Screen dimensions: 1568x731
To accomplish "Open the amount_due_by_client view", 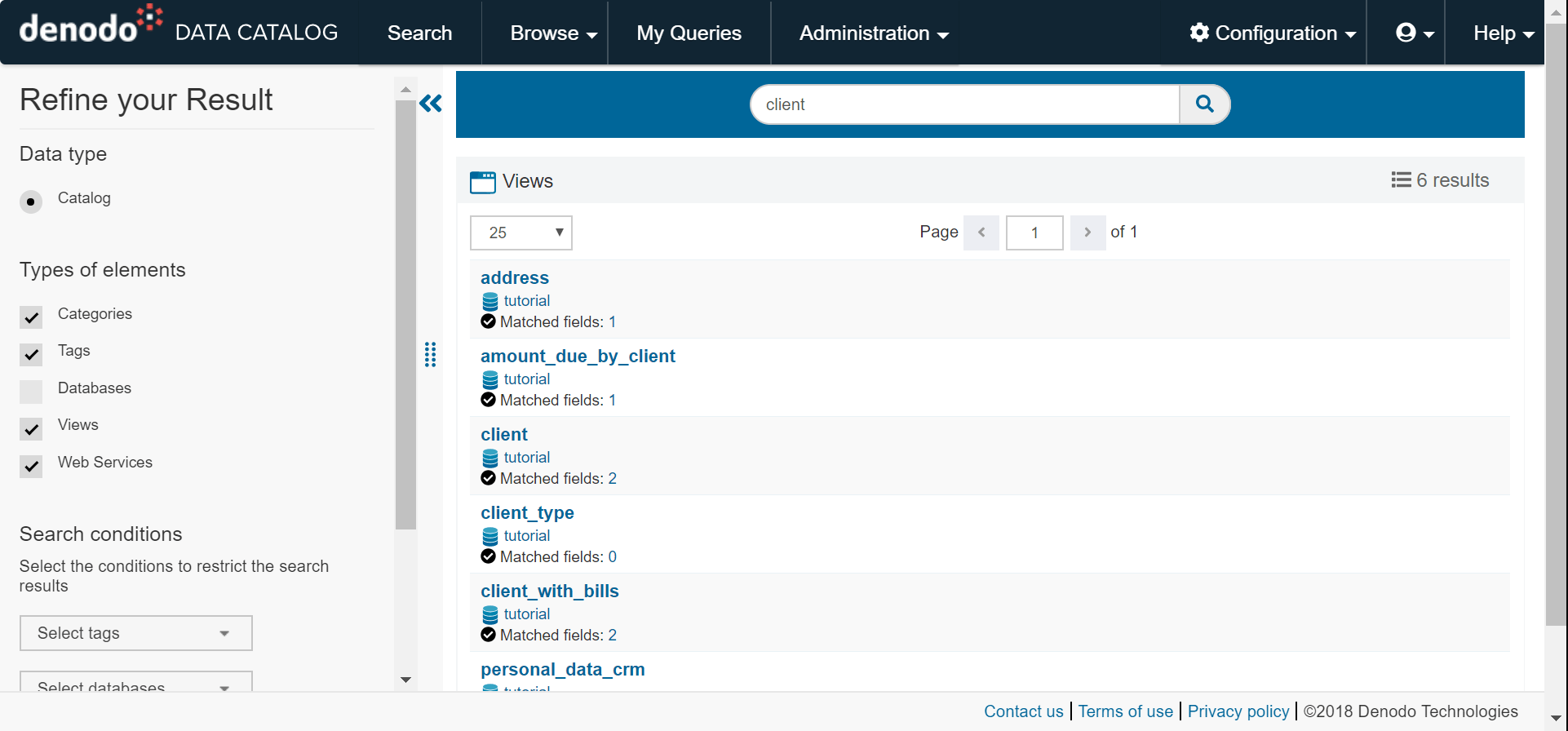I will click(x=578, y=356).
